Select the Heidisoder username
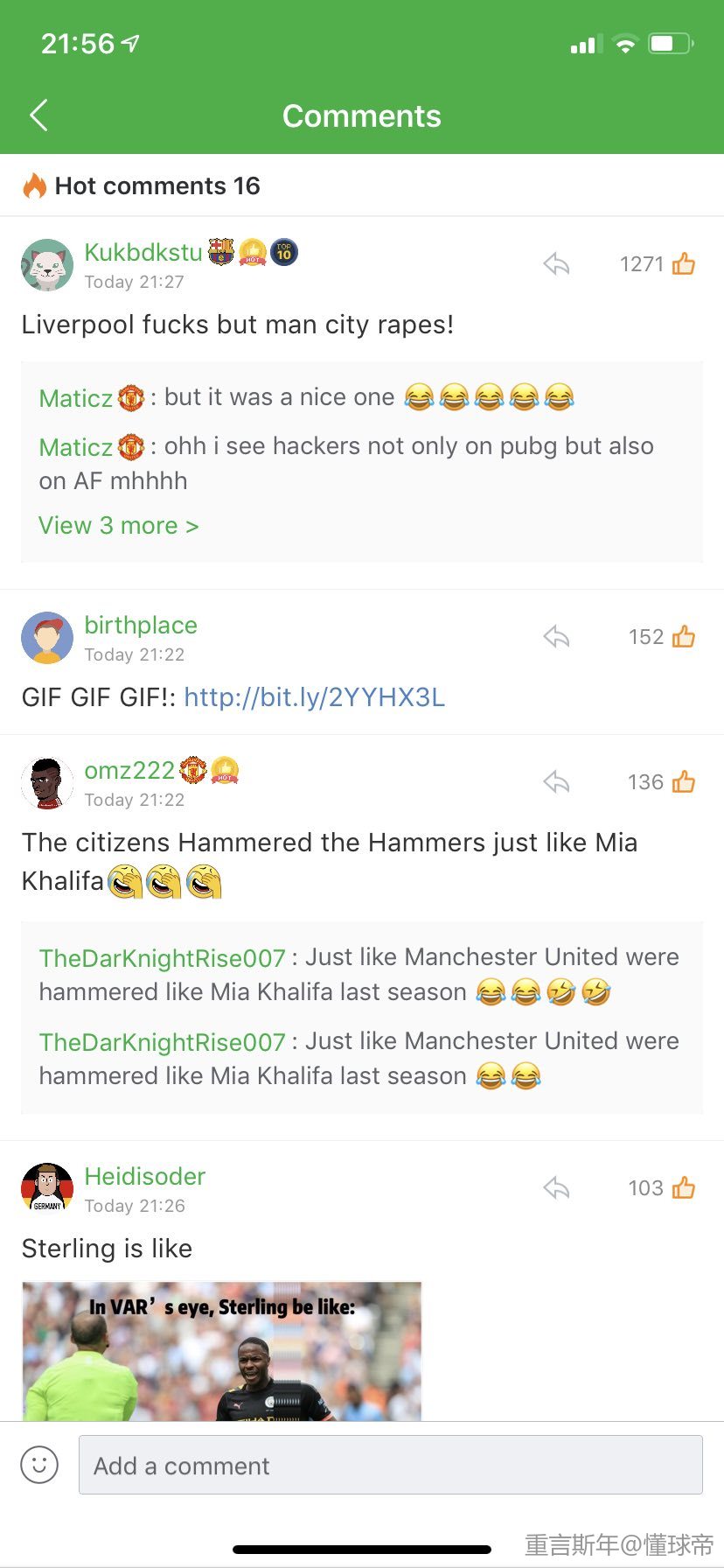The width and height of the screenshot is (724, 1568). pyautogui.click(x=145, y=1176)
